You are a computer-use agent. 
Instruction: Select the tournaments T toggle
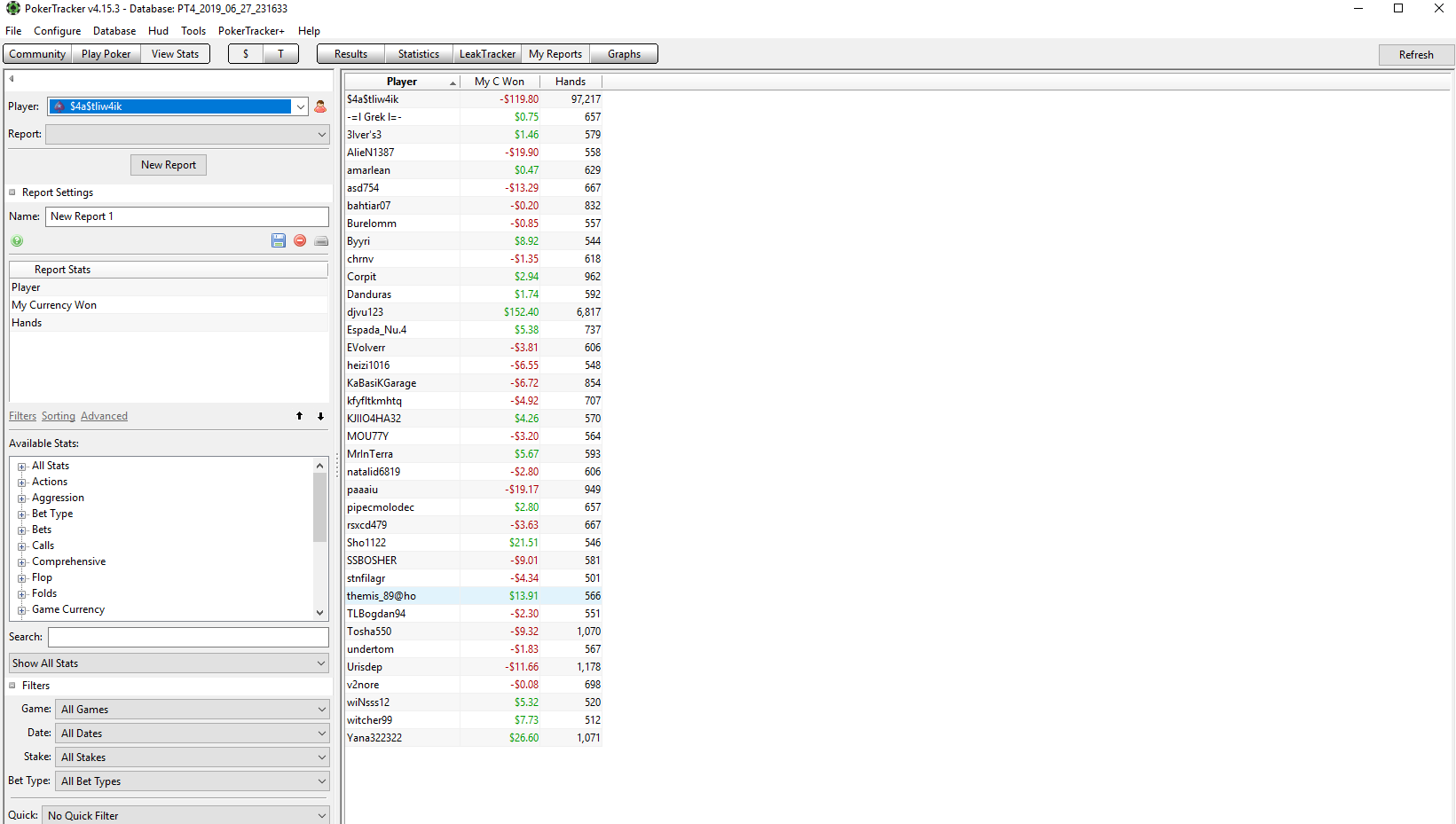[281, 54]
